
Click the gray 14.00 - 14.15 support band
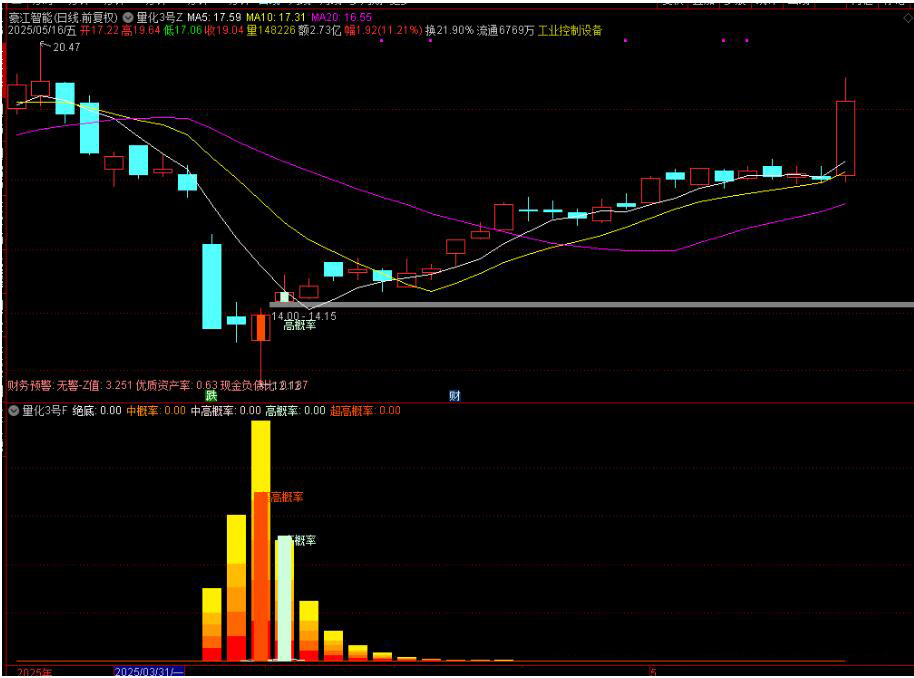tap(600, 304)
